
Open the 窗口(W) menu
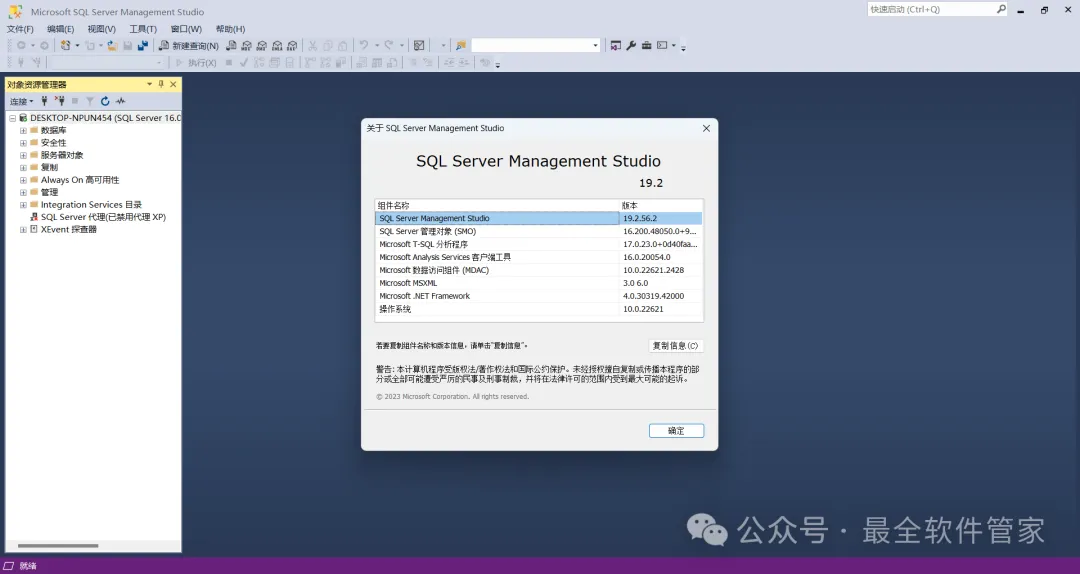pos(186,29)
